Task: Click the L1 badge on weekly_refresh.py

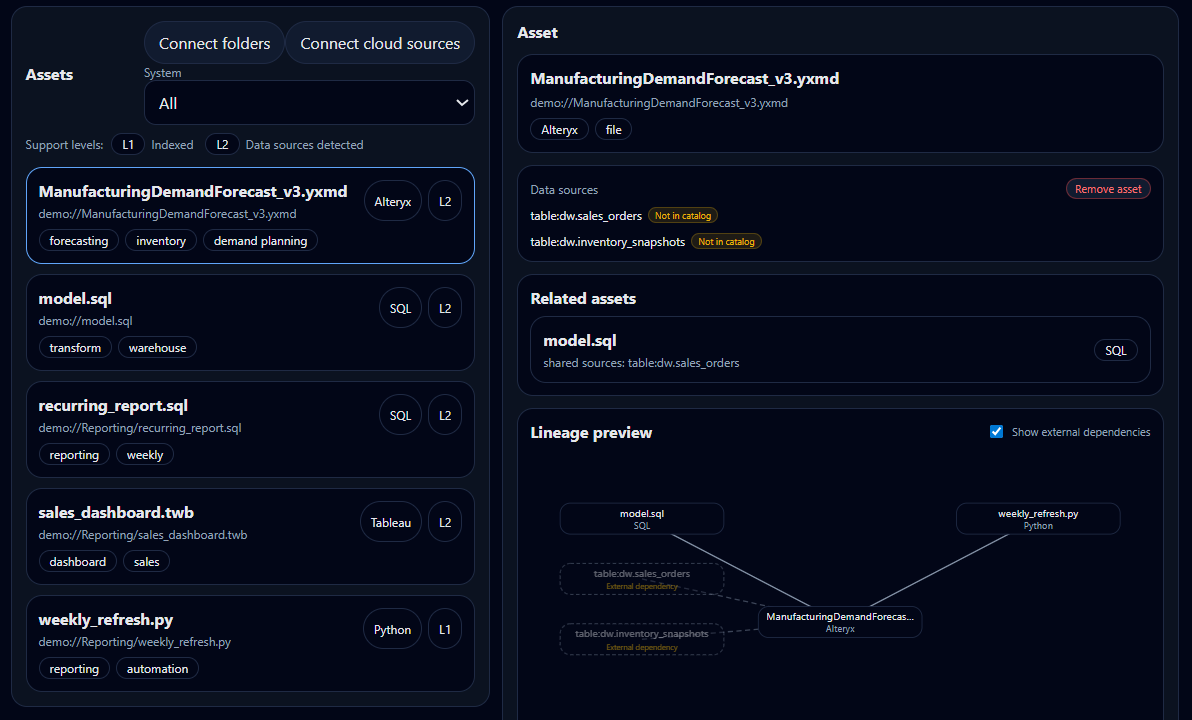Action: [445, 629]
